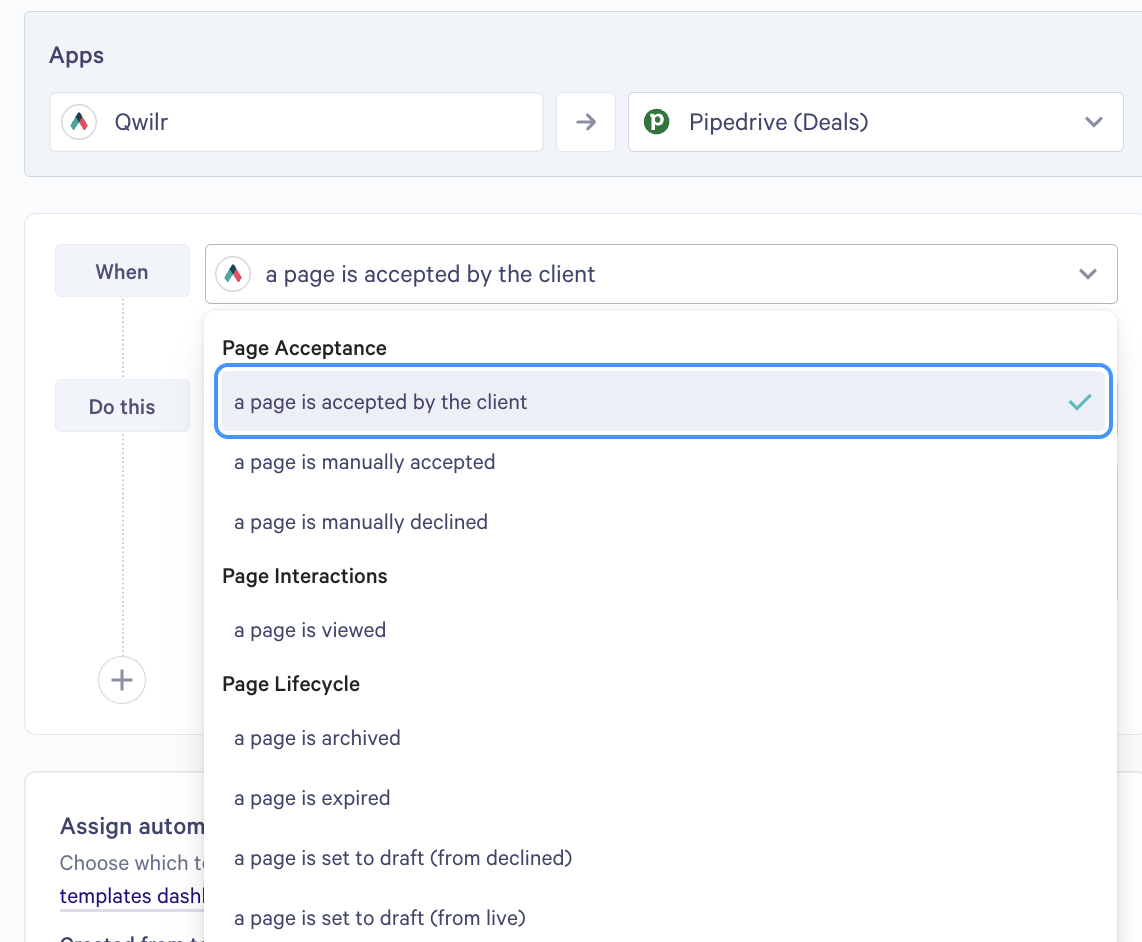Collapse the When trigger dropdown chevron
The image size is (1142, 942).
coord(1088,274)
